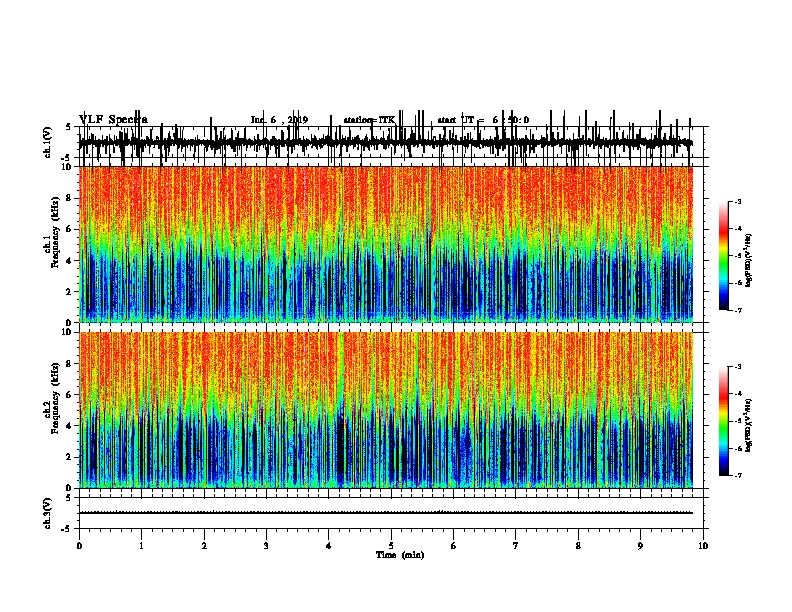
Task: Click the '9' tick on the time axis
Action: [x=640, y=546]
